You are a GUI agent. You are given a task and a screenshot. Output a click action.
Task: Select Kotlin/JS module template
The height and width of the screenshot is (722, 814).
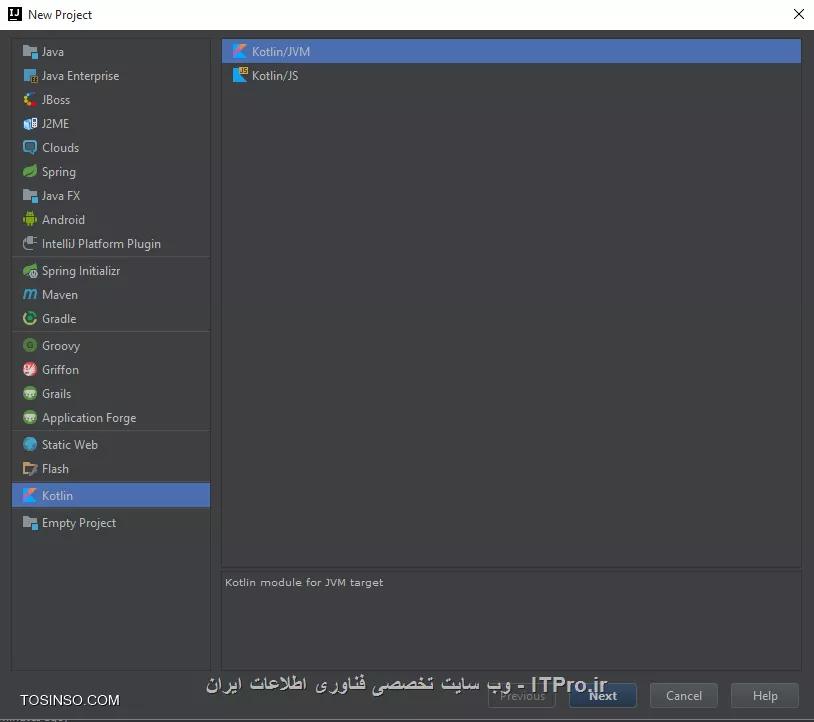(511, 75)
